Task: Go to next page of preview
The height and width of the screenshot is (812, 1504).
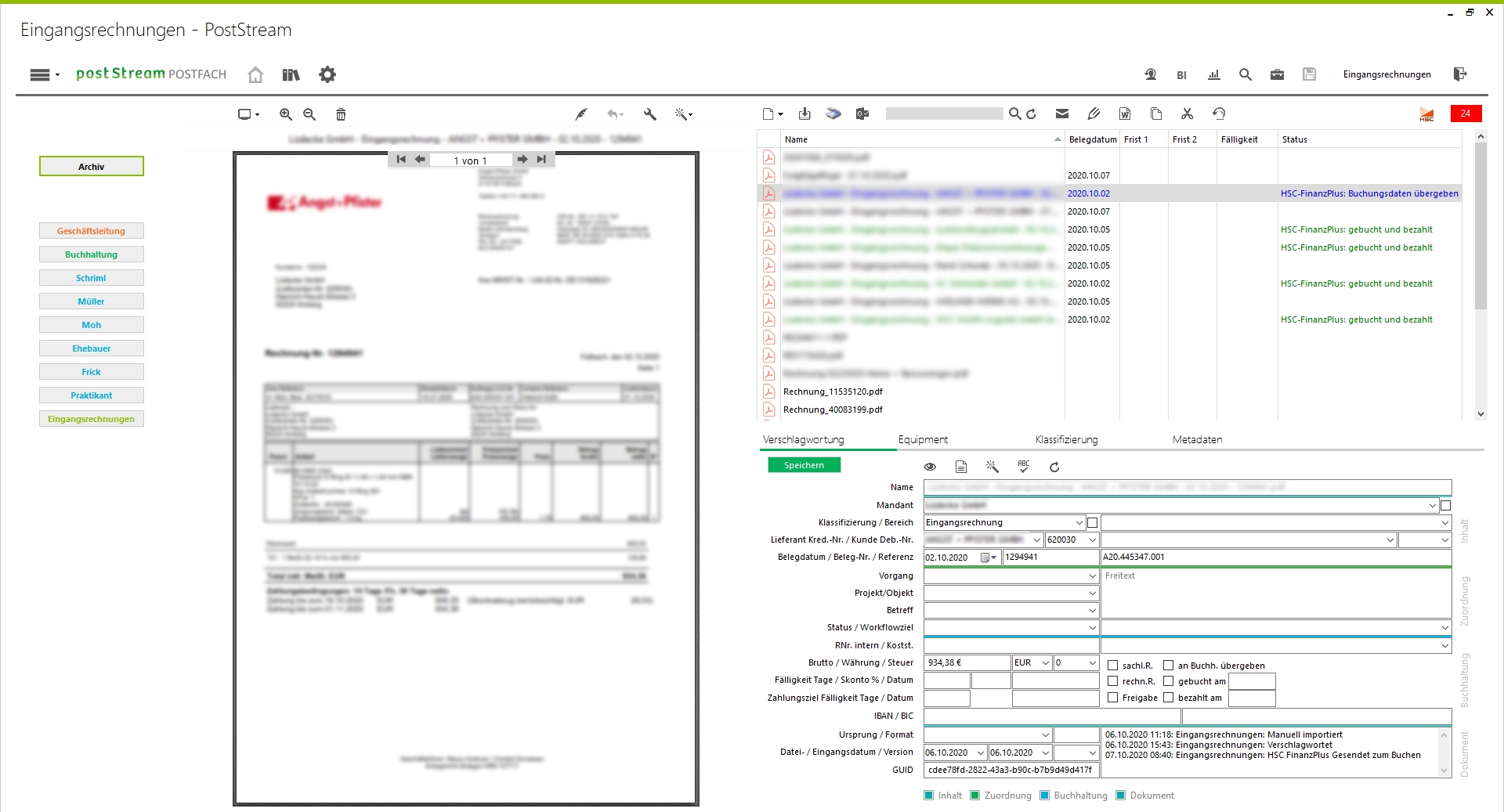Action: coord(522,159)
